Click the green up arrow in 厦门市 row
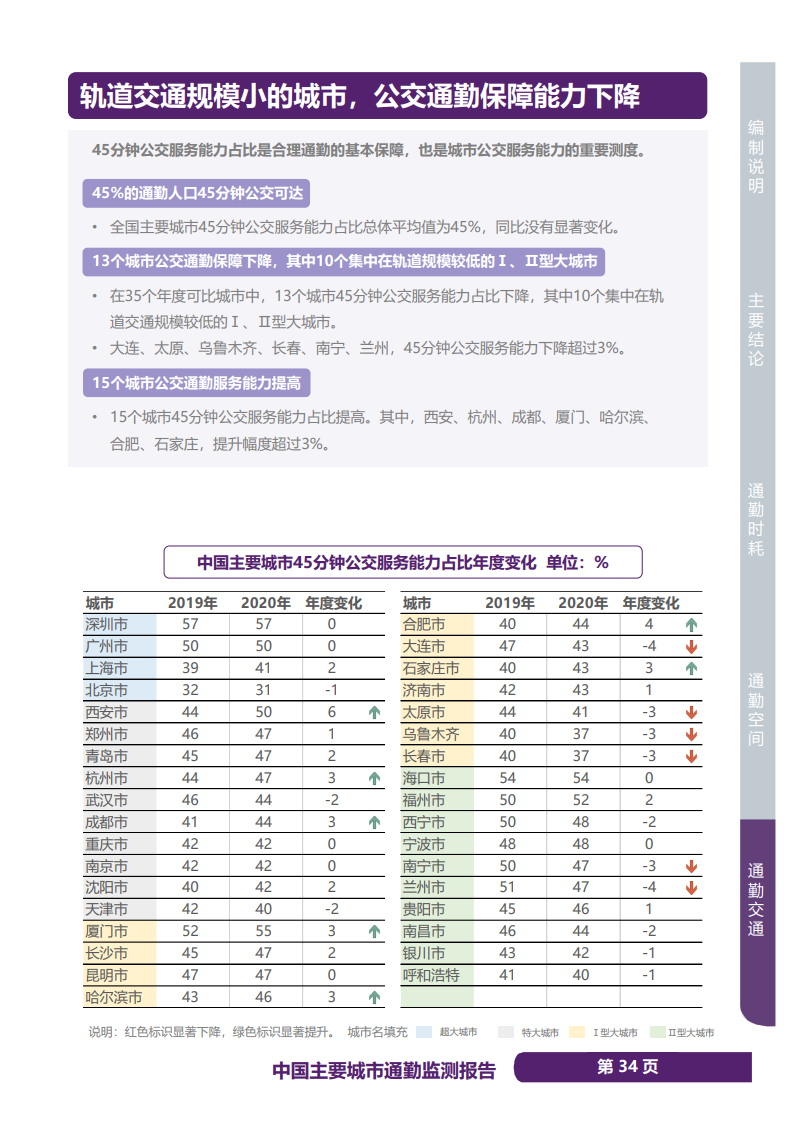 [x=375, y=931]
